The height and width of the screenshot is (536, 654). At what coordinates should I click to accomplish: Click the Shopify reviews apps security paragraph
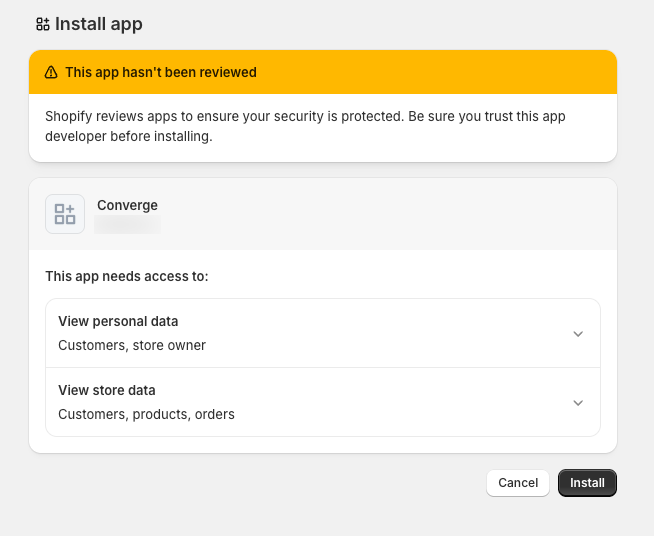point(305,126)
